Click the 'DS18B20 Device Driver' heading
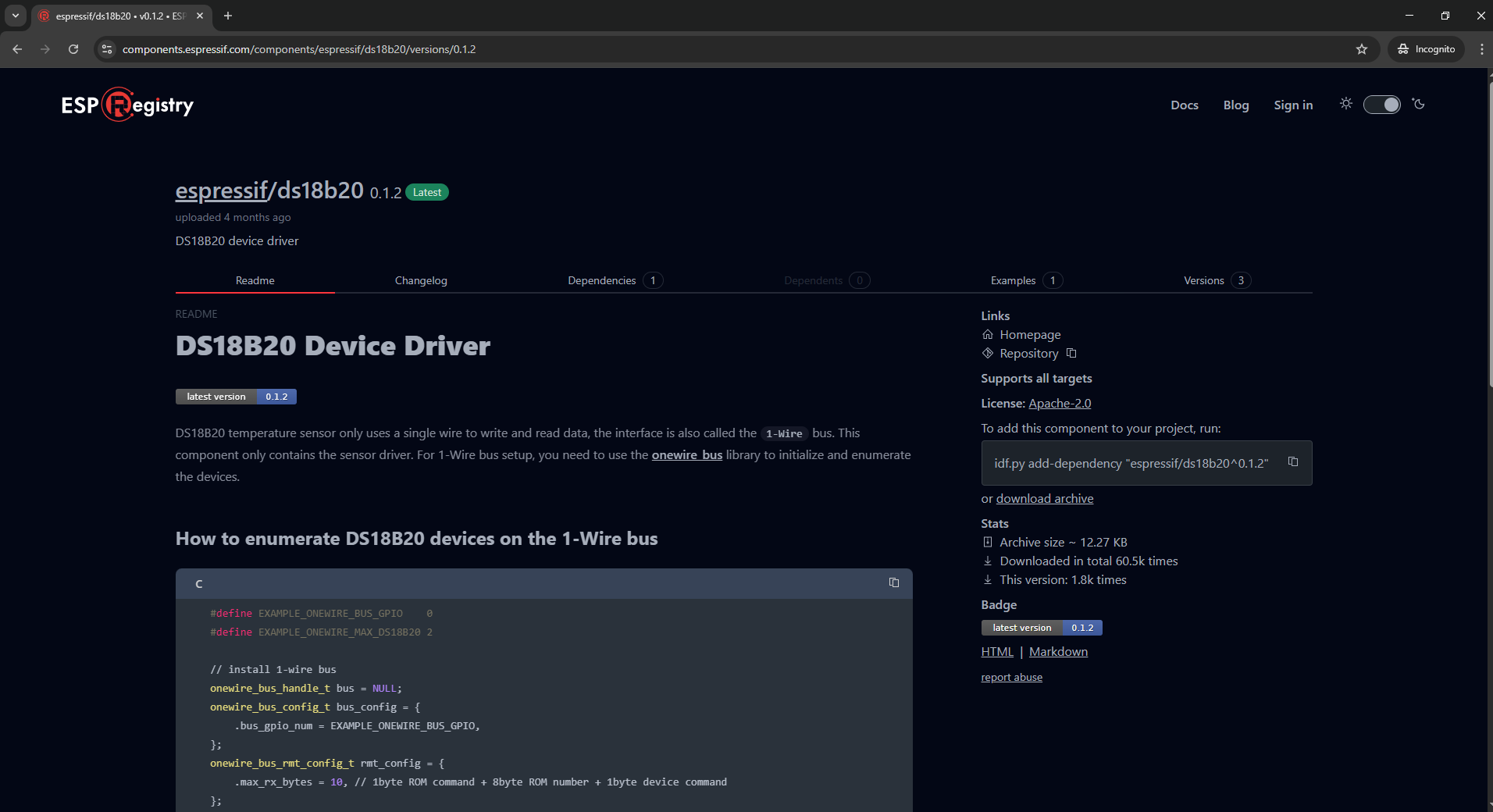 [x=333, y=346]
